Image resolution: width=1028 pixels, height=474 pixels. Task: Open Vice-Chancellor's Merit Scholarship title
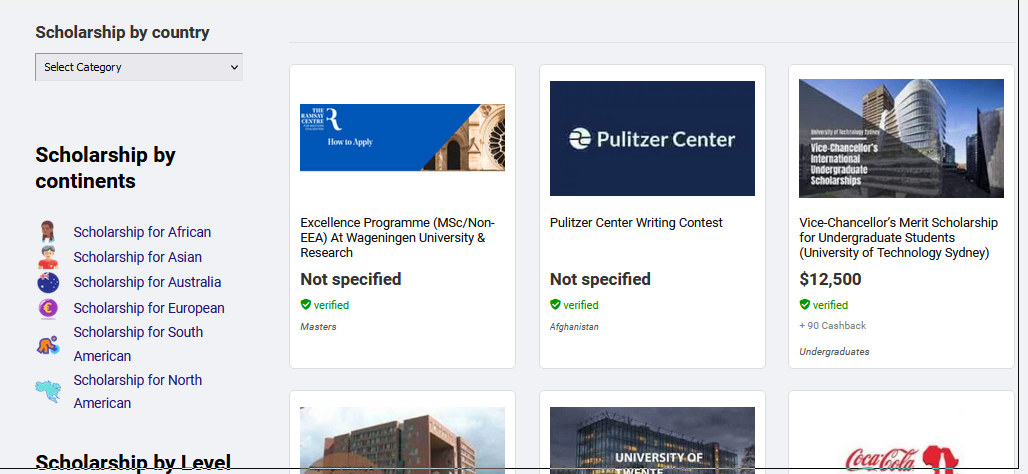[x=898, y=238]
